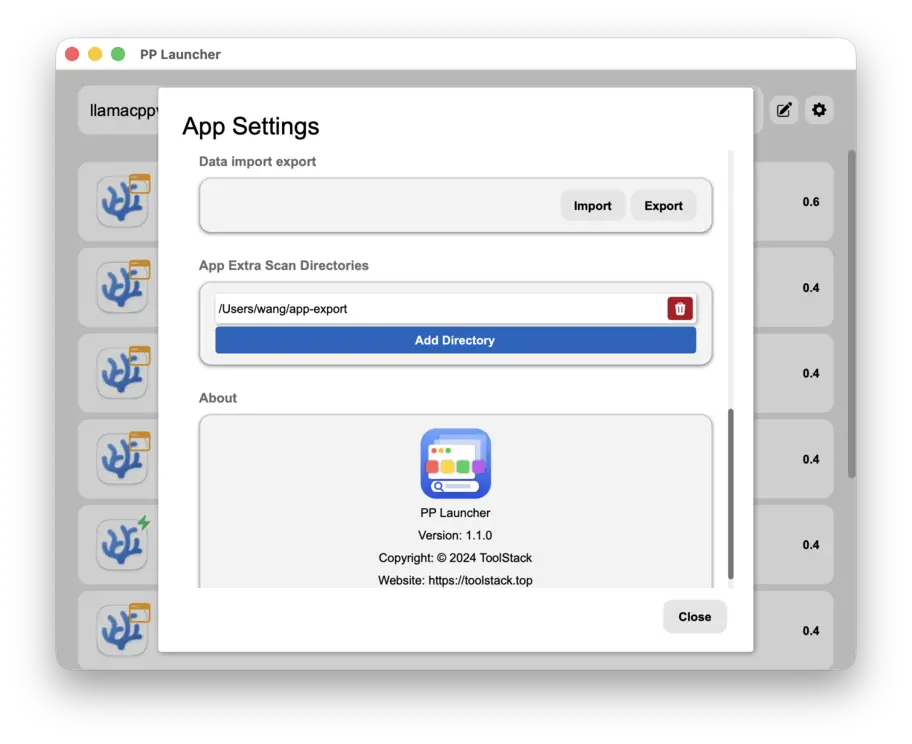This screenshot has height=744, width=912.
Task: Close the App Settings dialog
Action: pyautogui.click(x=694, y=617)
